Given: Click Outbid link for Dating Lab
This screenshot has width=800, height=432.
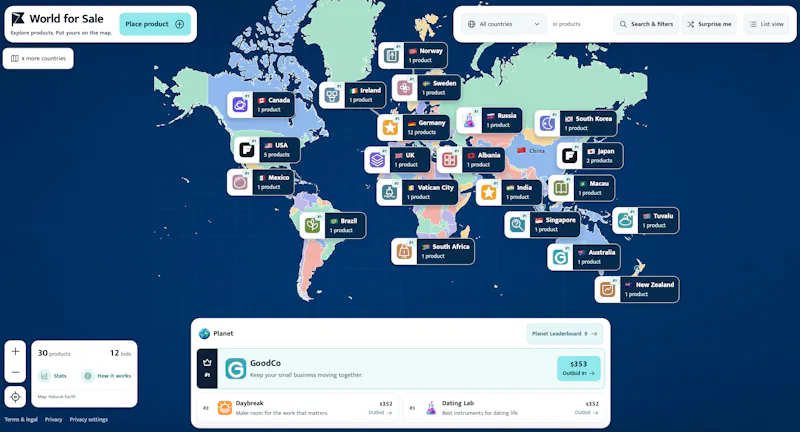Looking at the screenshot, I should (x=586, y=413).
